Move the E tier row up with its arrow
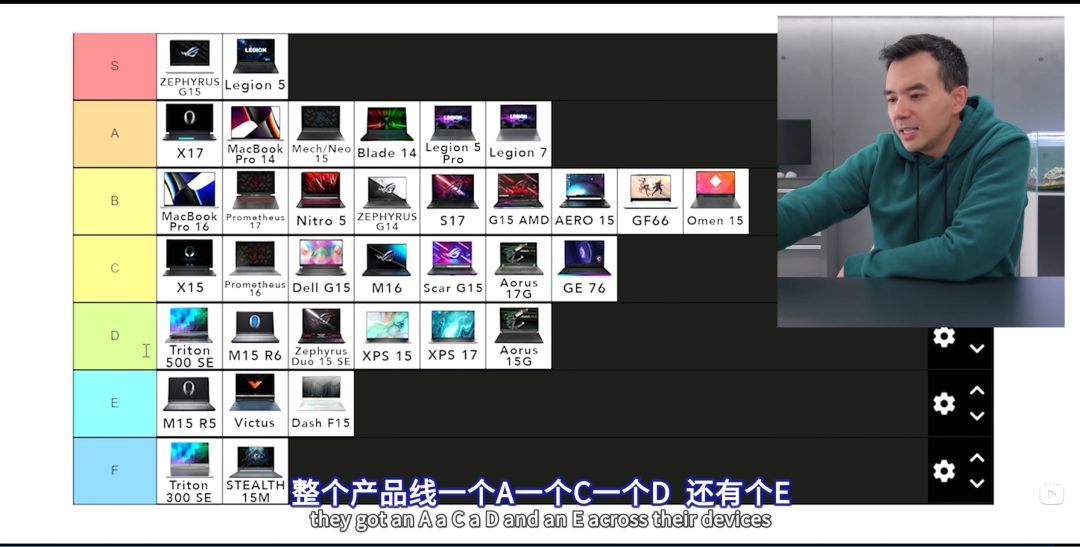Image resolution: width=1080 pixels, height=547 pixels. coord(977,391)
